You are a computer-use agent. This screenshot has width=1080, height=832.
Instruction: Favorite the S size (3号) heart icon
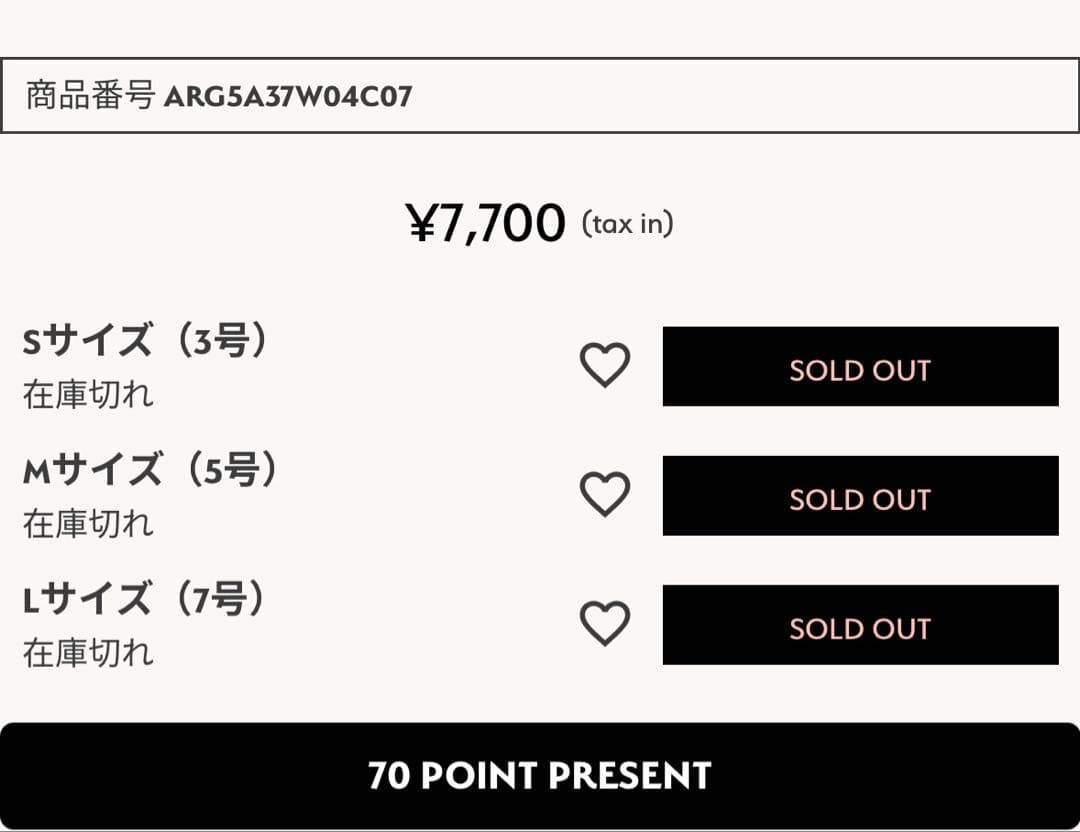coord(605,366)
